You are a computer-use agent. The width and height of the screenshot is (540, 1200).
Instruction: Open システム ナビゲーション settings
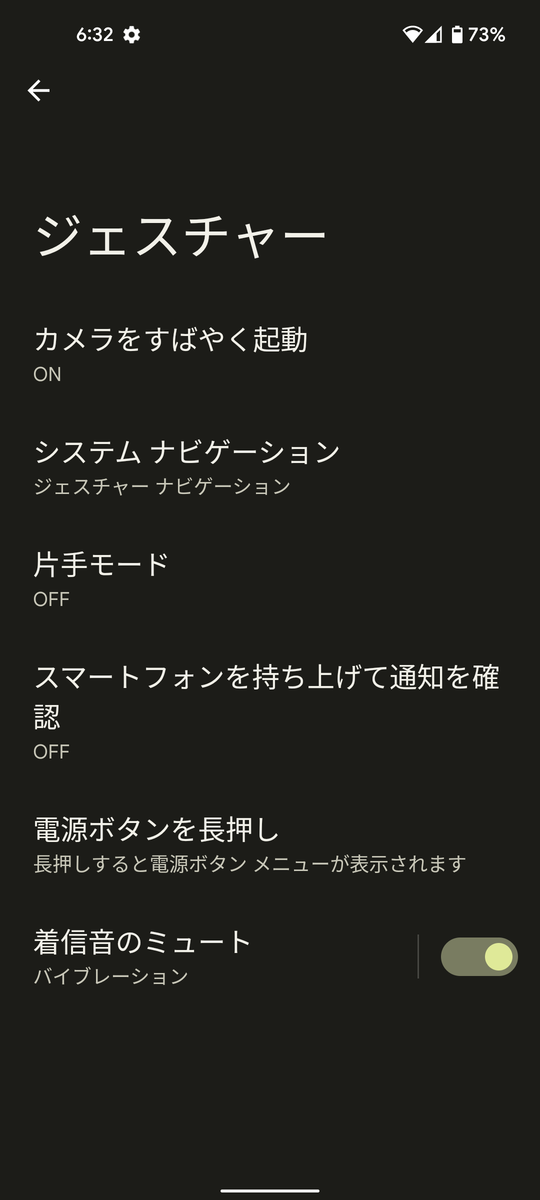270,467
